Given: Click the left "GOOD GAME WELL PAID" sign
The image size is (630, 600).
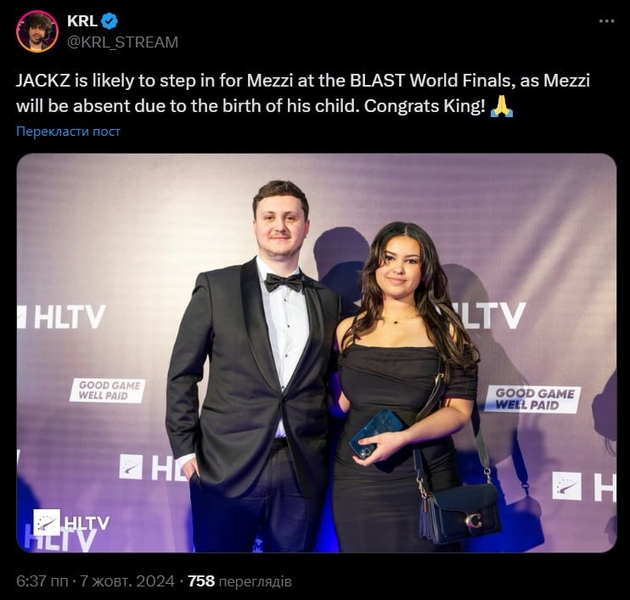Looking at the screenshot, I should point(107,390).
